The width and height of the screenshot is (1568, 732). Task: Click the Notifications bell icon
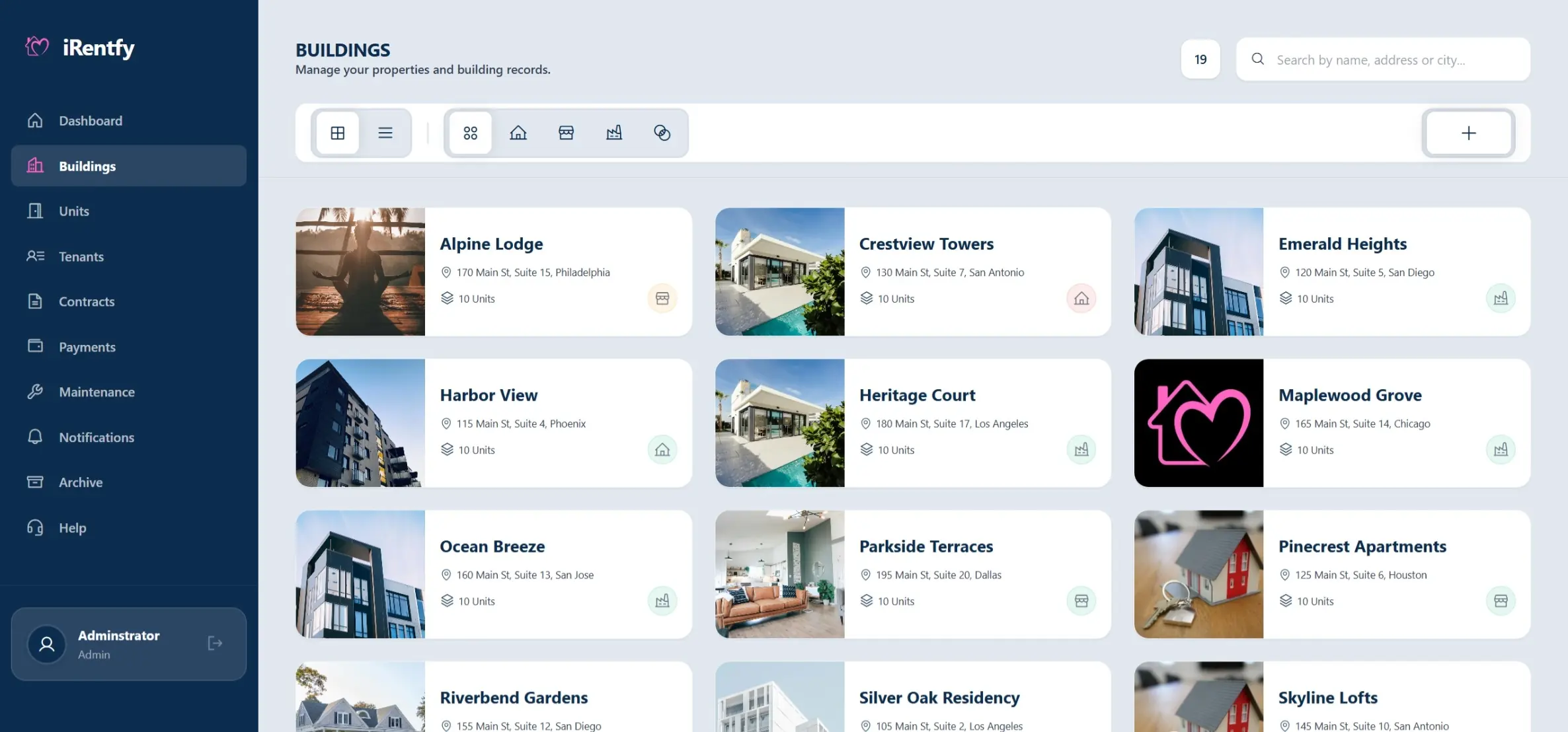click(x=35, y=437)
